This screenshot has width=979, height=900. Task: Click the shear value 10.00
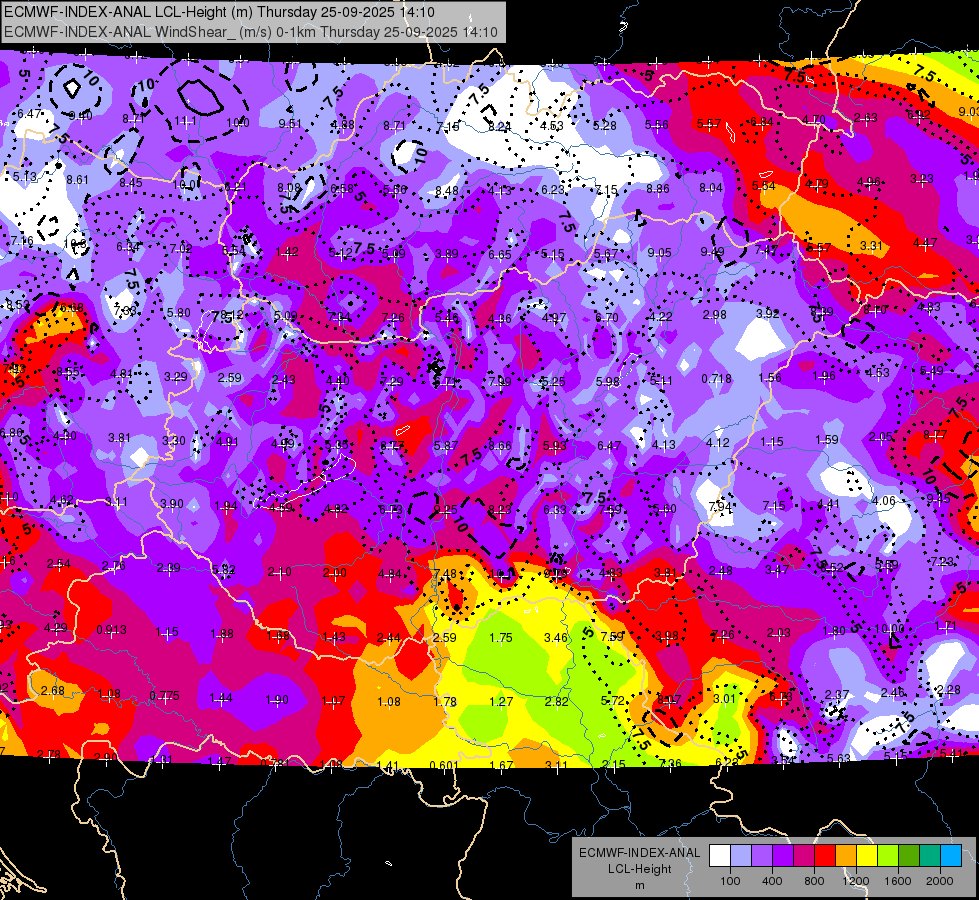point(889,628)
